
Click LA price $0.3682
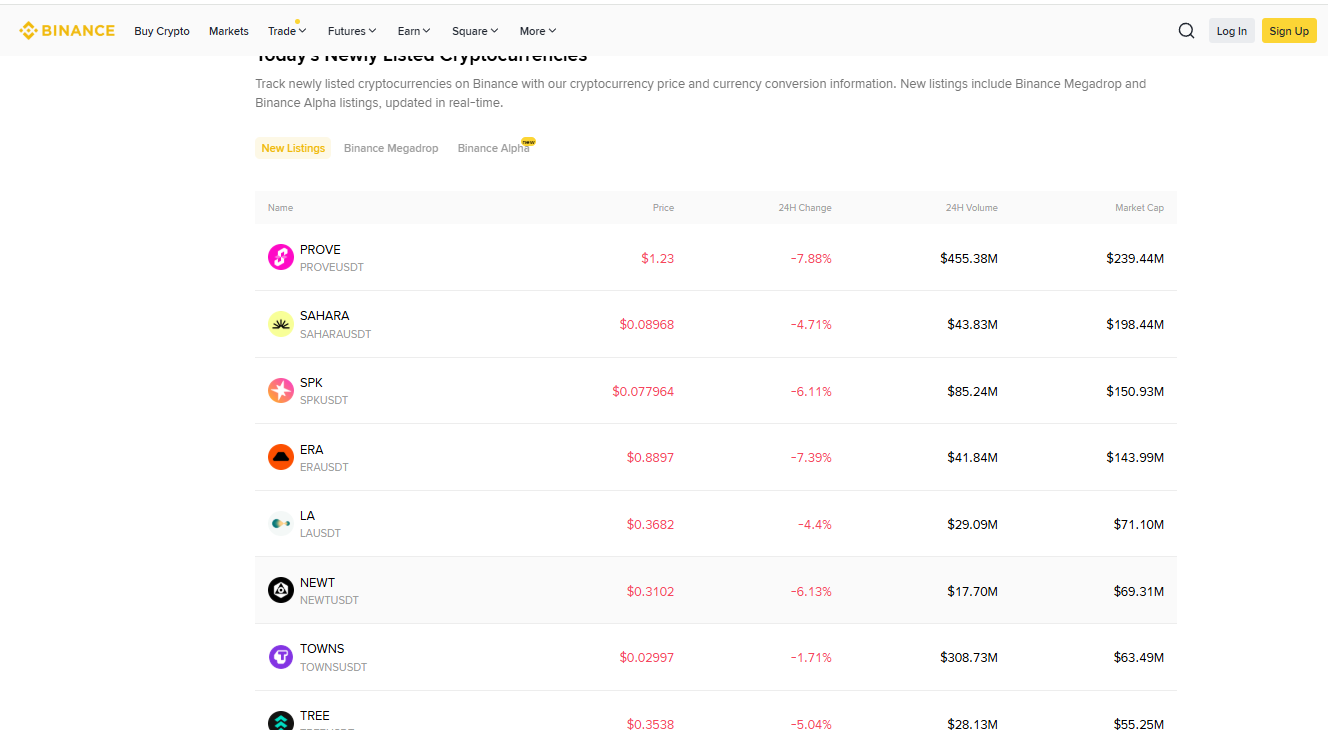click(x=650, y=524)
